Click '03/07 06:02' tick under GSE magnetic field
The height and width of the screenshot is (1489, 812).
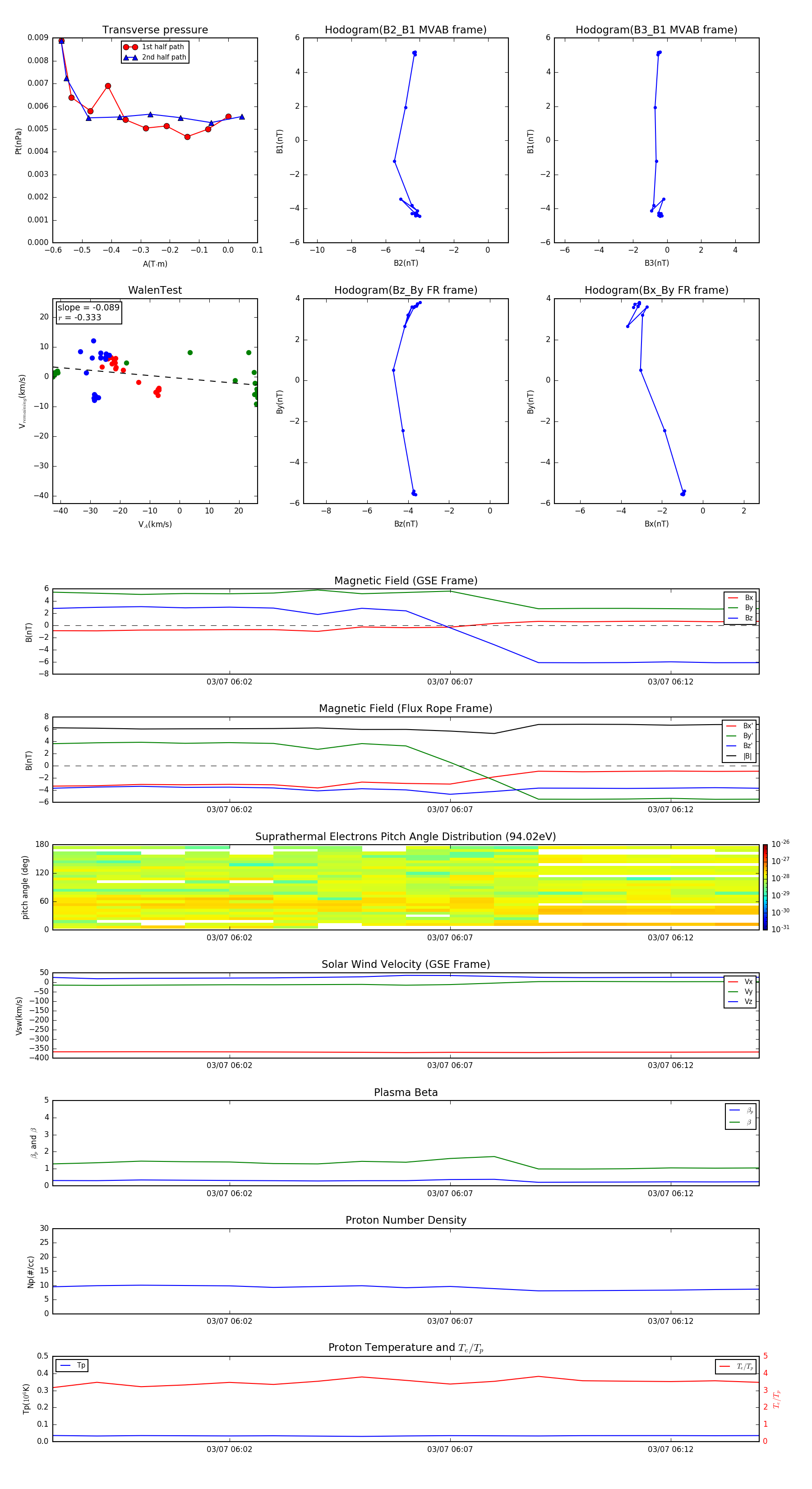pyautogui.click(x=230, y=682)
